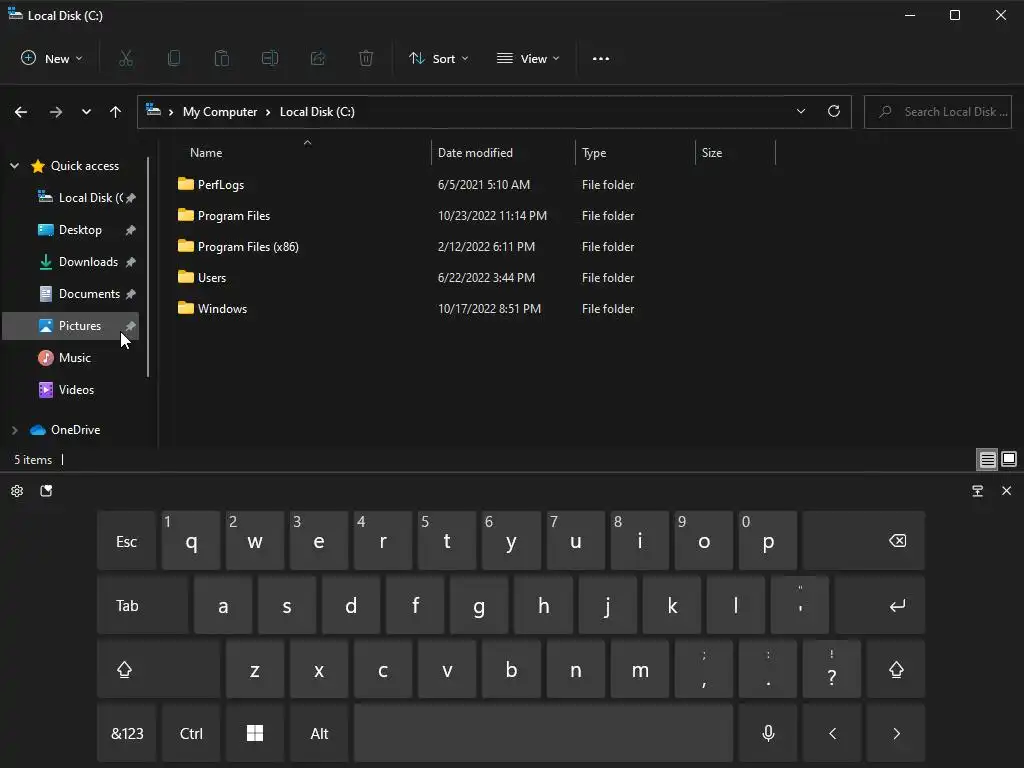1024x768 pixels.
Task: Collapse the Quick access tree
Action: tap(14, 166)
